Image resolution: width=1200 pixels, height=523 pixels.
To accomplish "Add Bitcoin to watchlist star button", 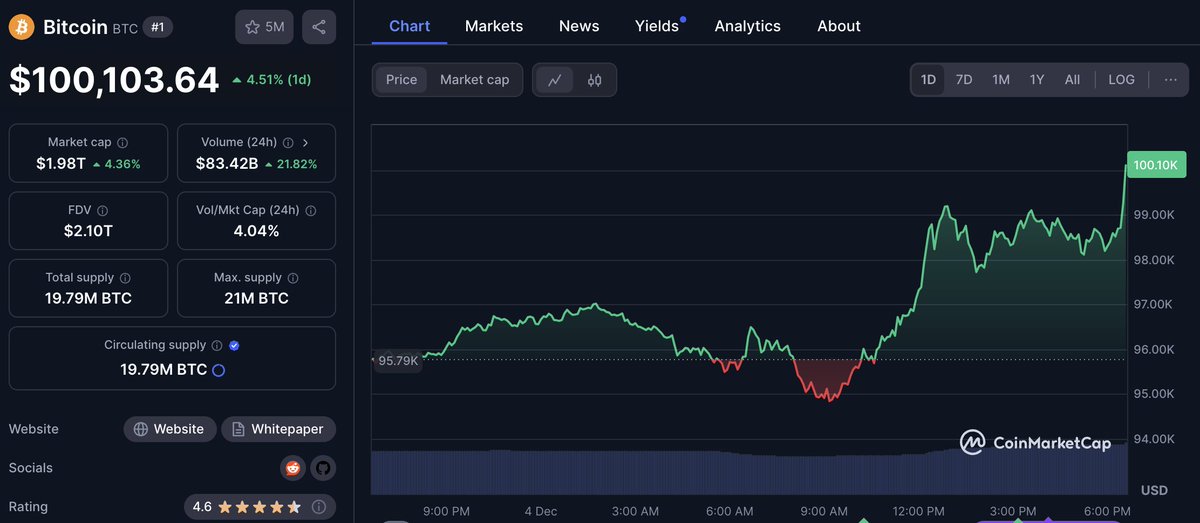I will (x=264, y=27).
